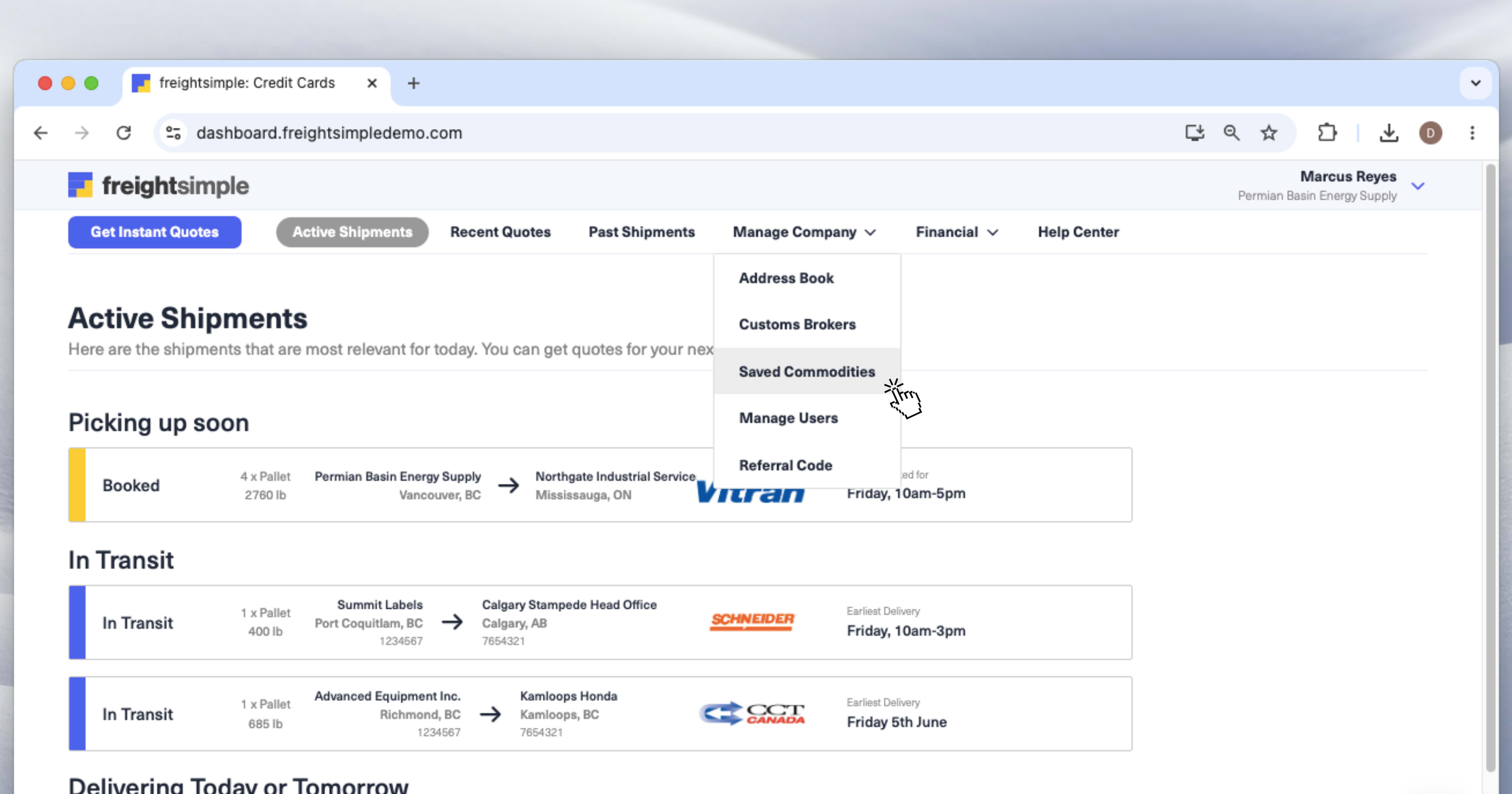This screenshot has height=794, width=1512.
Task: Click the Vitran carrier logo
Action: 750,493
